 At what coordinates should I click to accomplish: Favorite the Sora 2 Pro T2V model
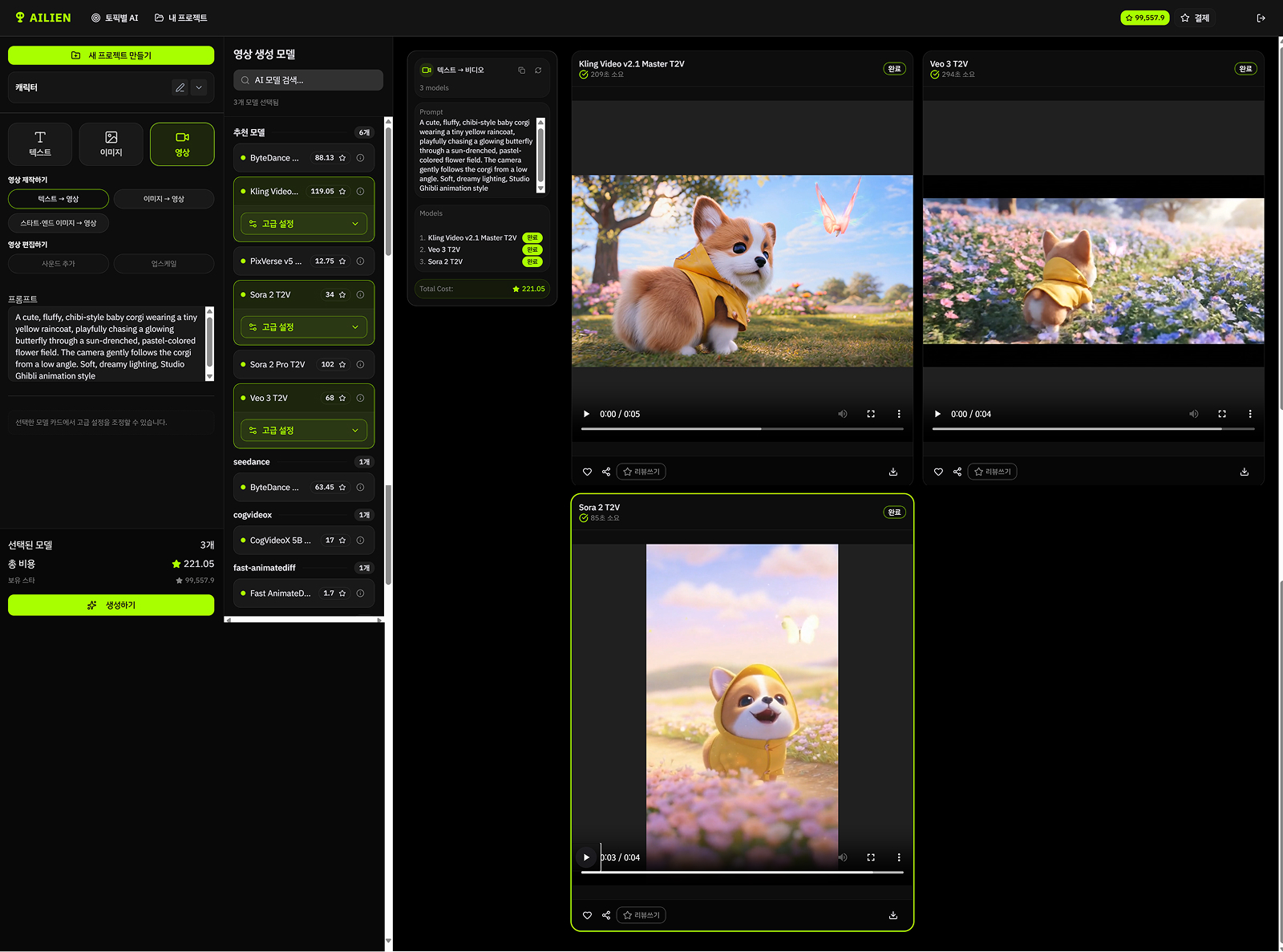tap(342, 364)
